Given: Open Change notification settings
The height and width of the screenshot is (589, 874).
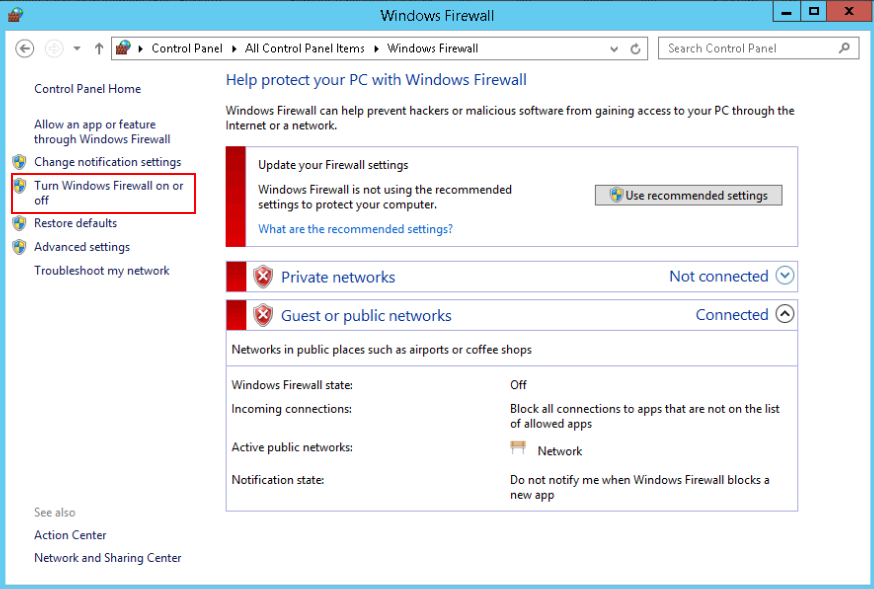Looking at the screenshot, I should click(108, 162).
